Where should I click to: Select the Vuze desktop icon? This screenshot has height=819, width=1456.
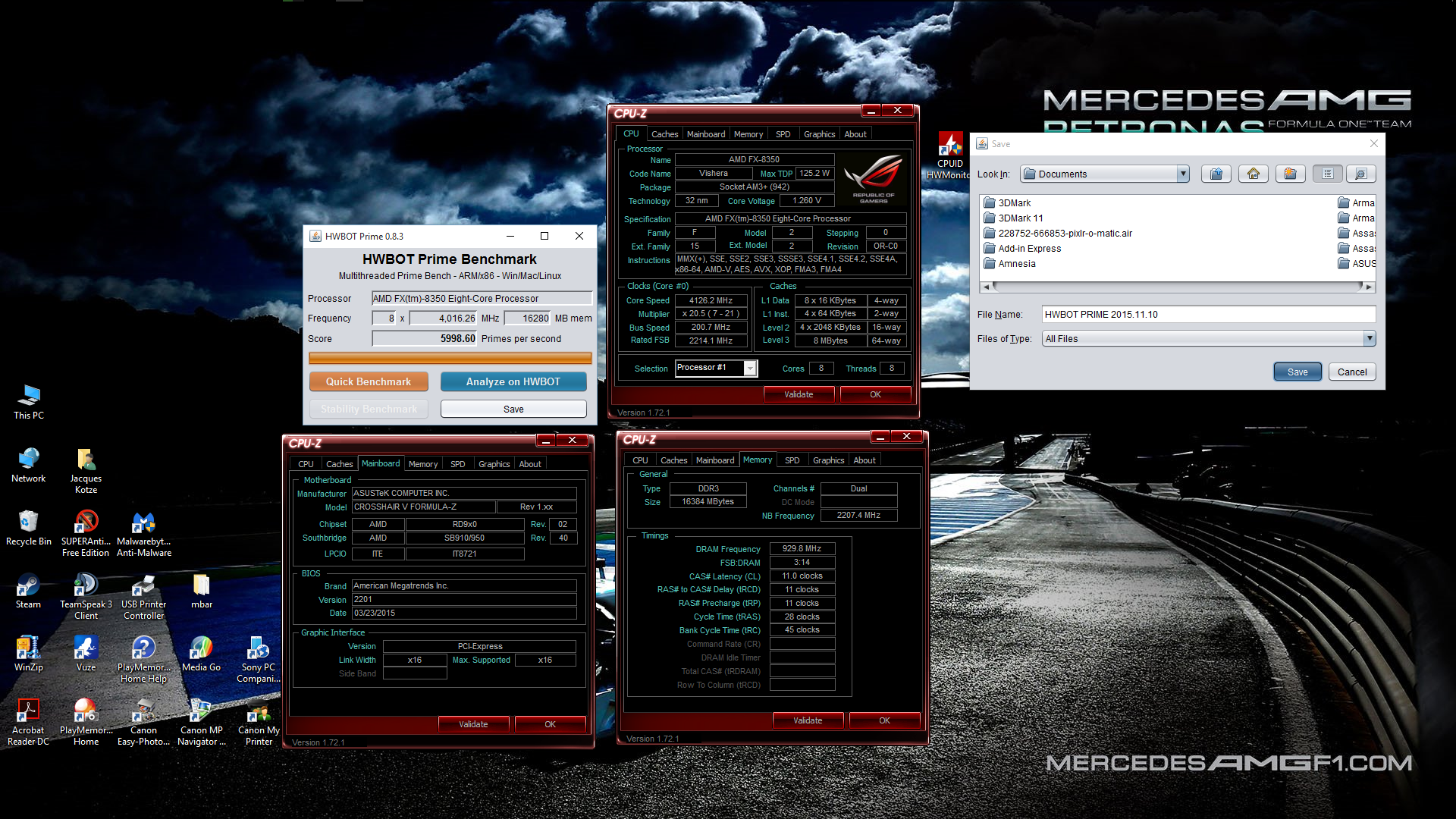[x=86, y=654]
